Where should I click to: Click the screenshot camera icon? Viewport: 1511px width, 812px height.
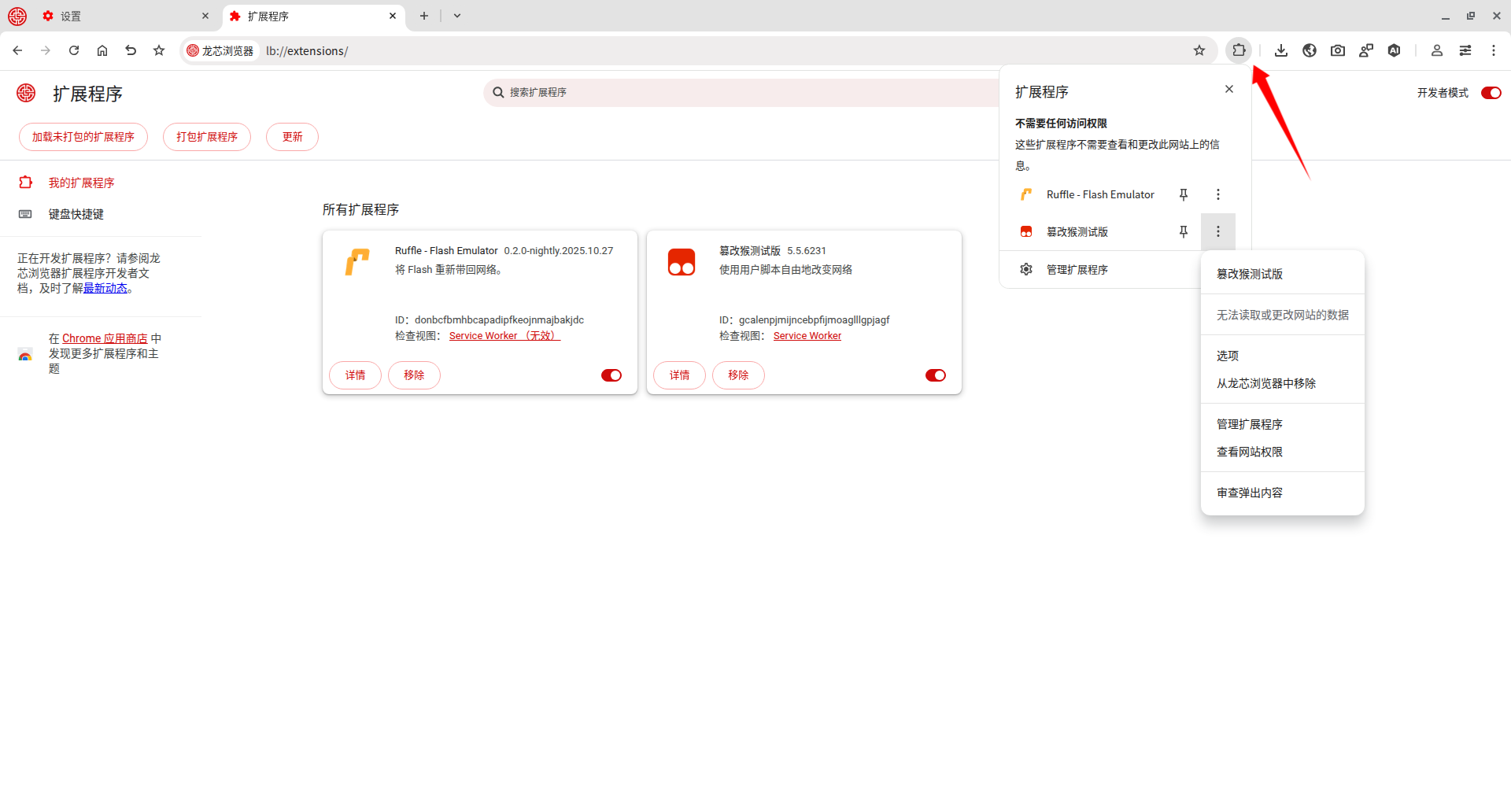click(1338, 50)
